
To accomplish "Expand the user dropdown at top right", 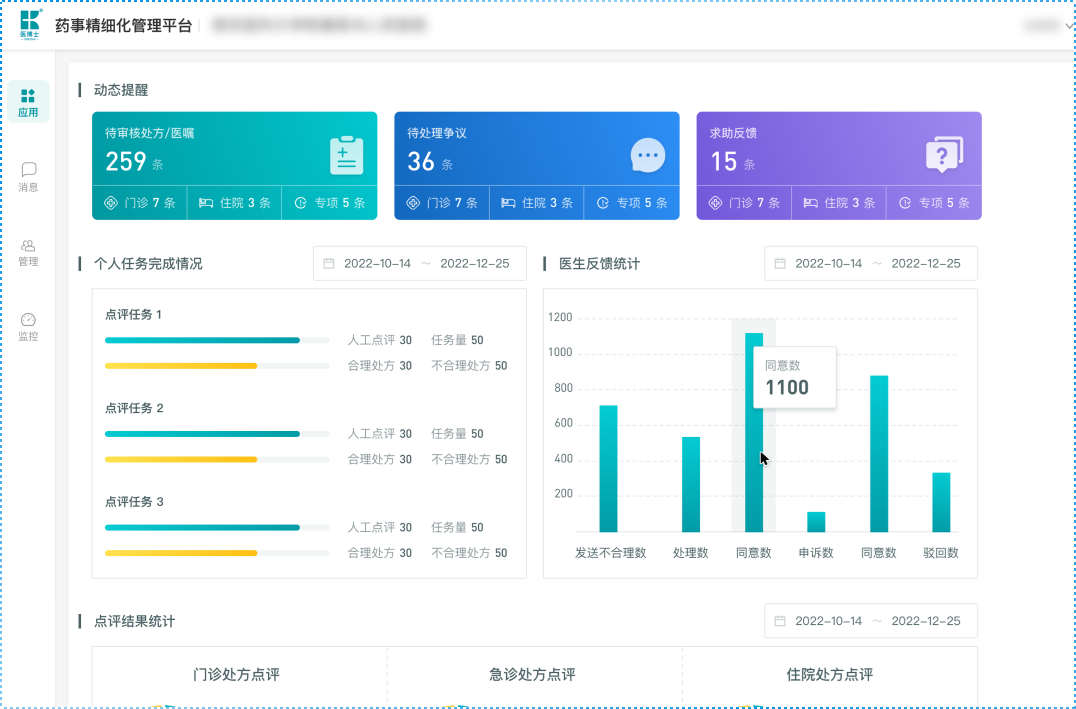I will [x=1069, y=26].
